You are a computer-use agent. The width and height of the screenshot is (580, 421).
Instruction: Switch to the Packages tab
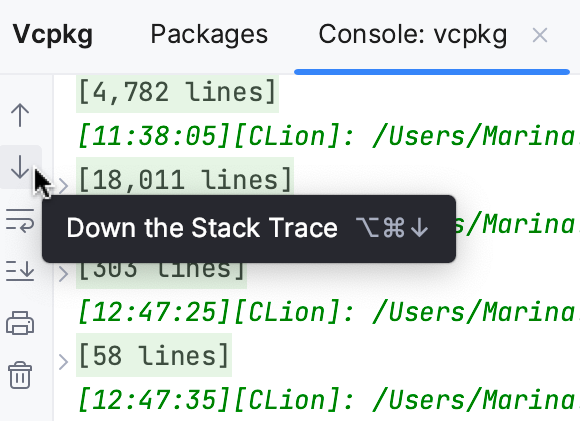pos(209,34)
